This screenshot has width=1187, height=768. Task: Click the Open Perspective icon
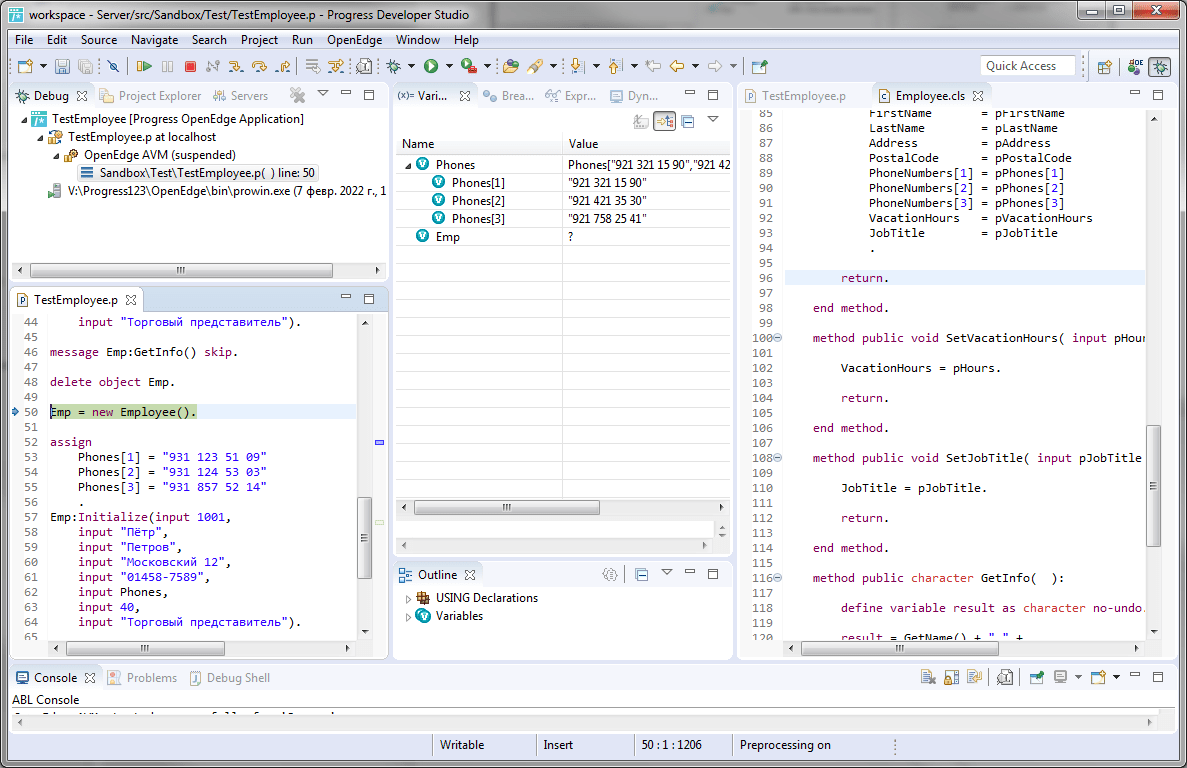(x=1104, y=67)
